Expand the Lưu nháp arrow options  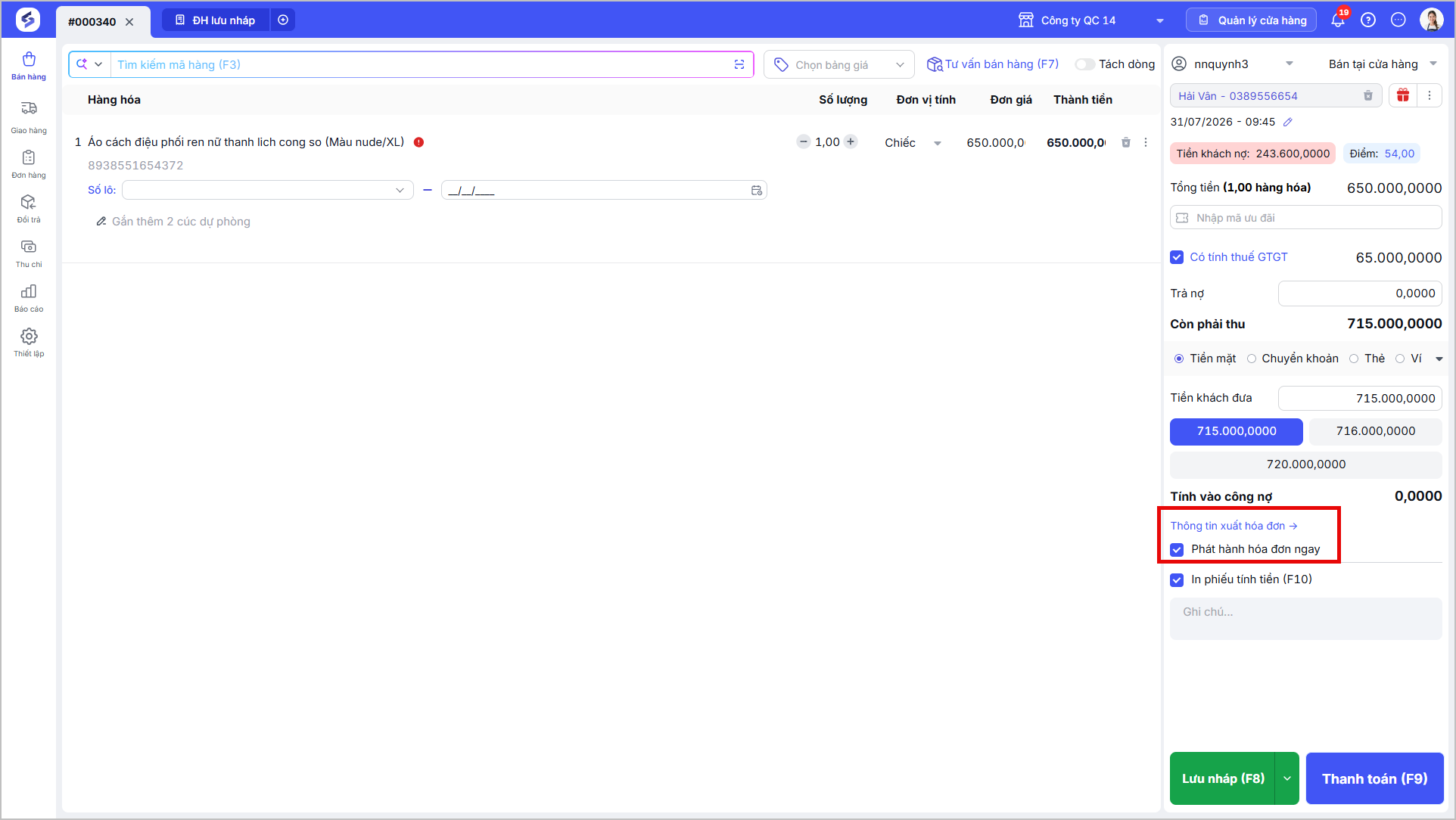coord(1287,778)
